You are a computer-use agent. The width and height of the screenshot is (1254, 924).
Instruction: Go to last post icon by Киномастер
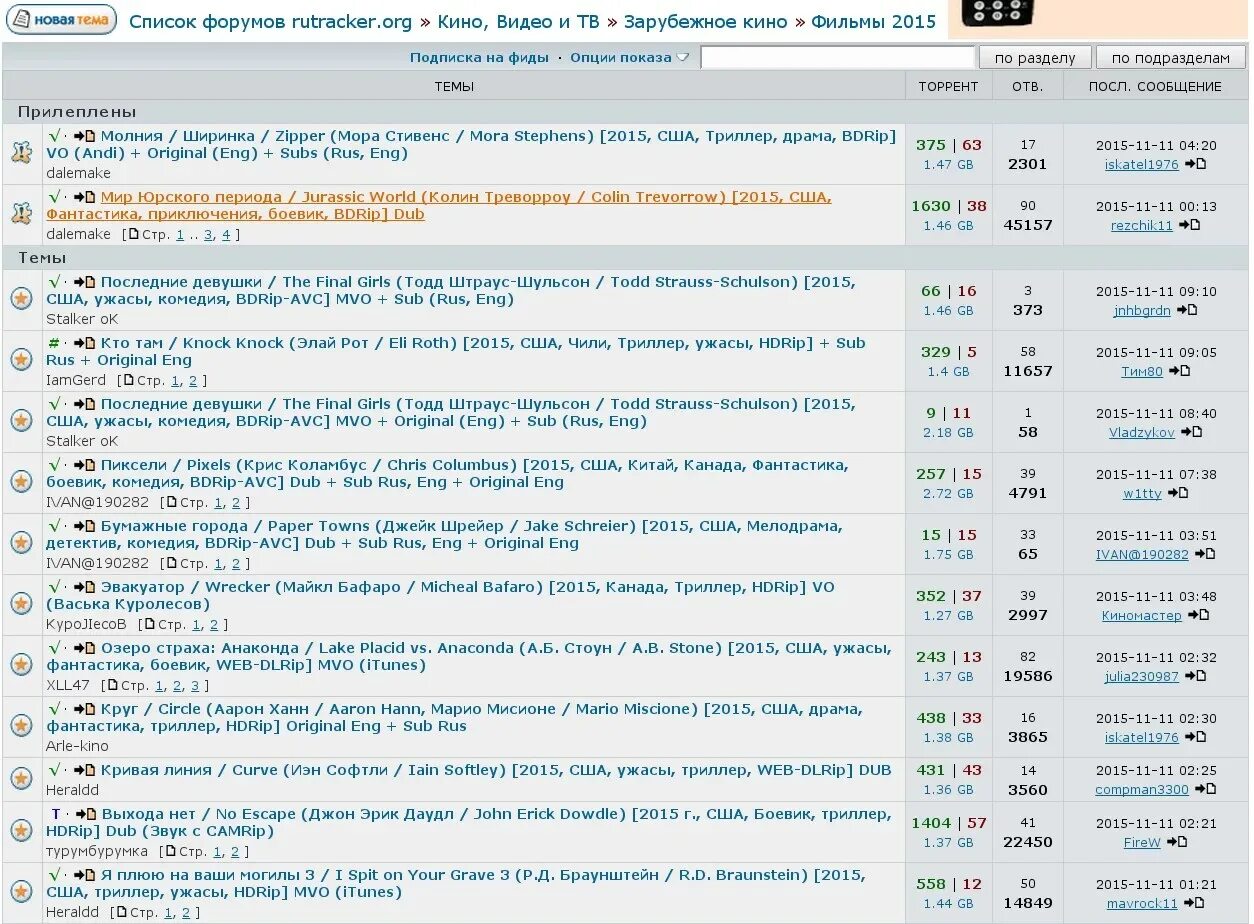[x=1198, y=615]
